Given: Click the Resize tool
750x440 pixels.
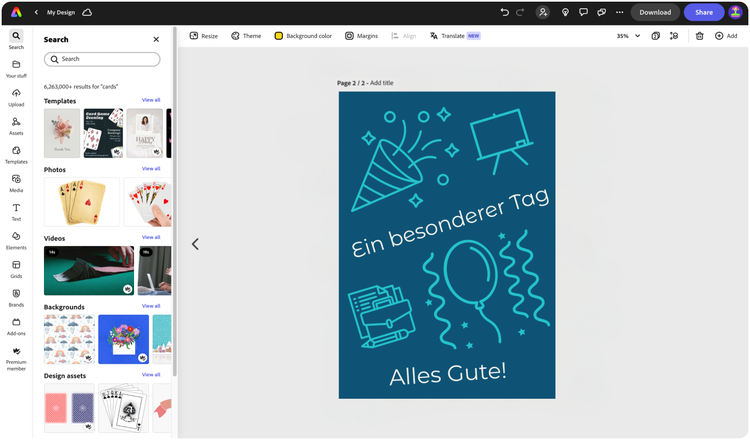Looking at the screenshot, I should coord(204,36).
